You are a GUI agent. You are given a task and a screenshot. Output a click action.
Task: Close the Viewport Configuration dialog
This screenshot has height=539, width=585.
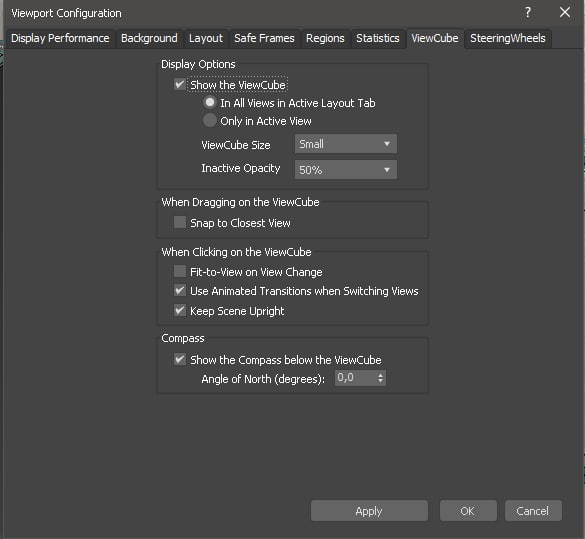565,12
